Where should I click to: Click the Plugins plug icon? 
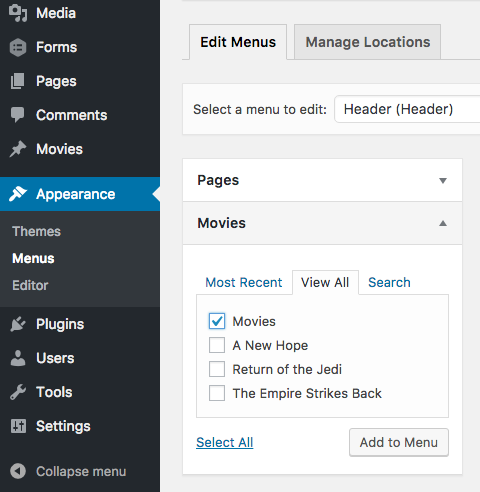(x=18, y=324)
